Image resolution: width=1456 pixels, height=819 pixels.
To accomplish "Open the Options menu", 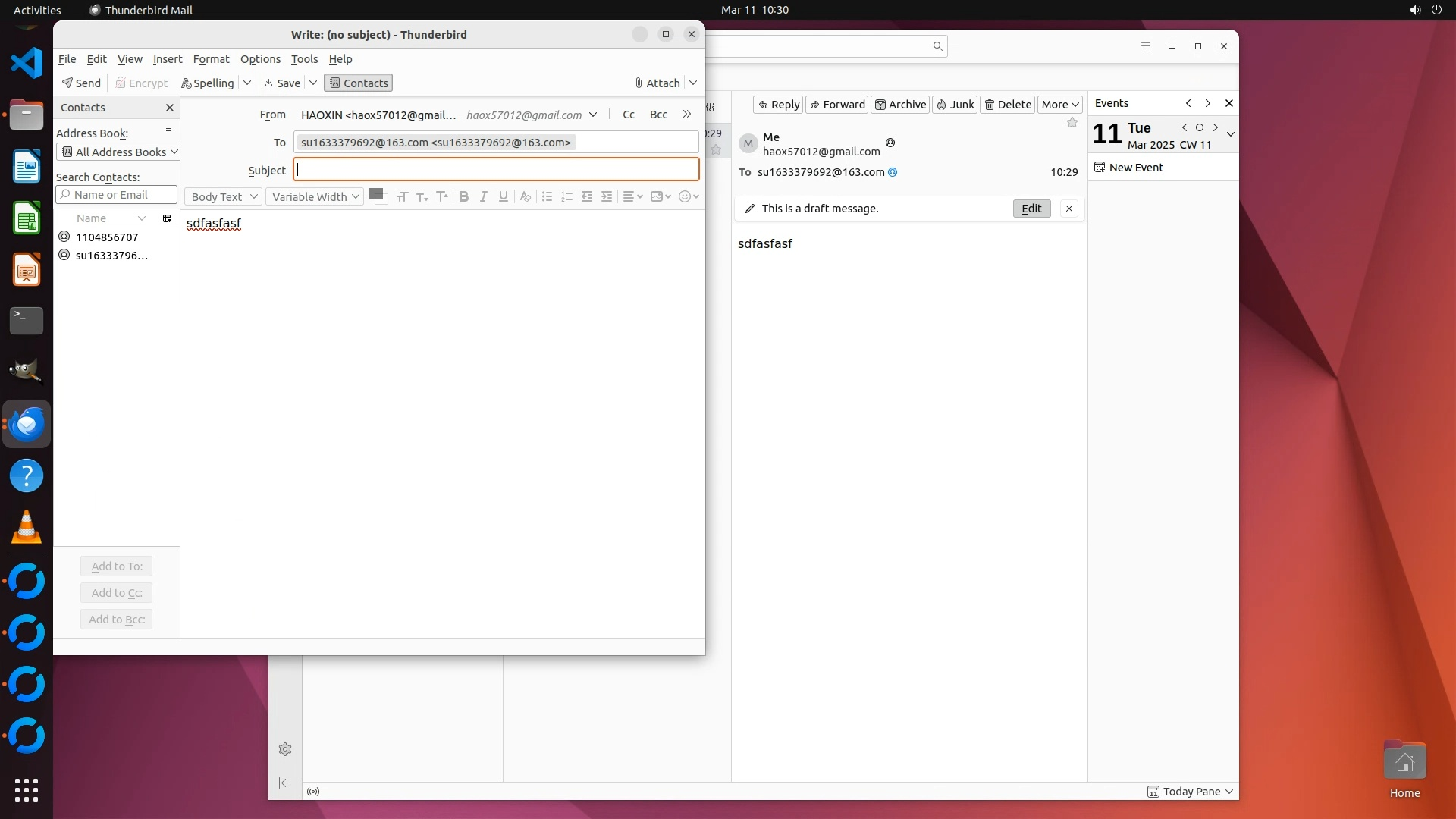I will pos(260,59).
